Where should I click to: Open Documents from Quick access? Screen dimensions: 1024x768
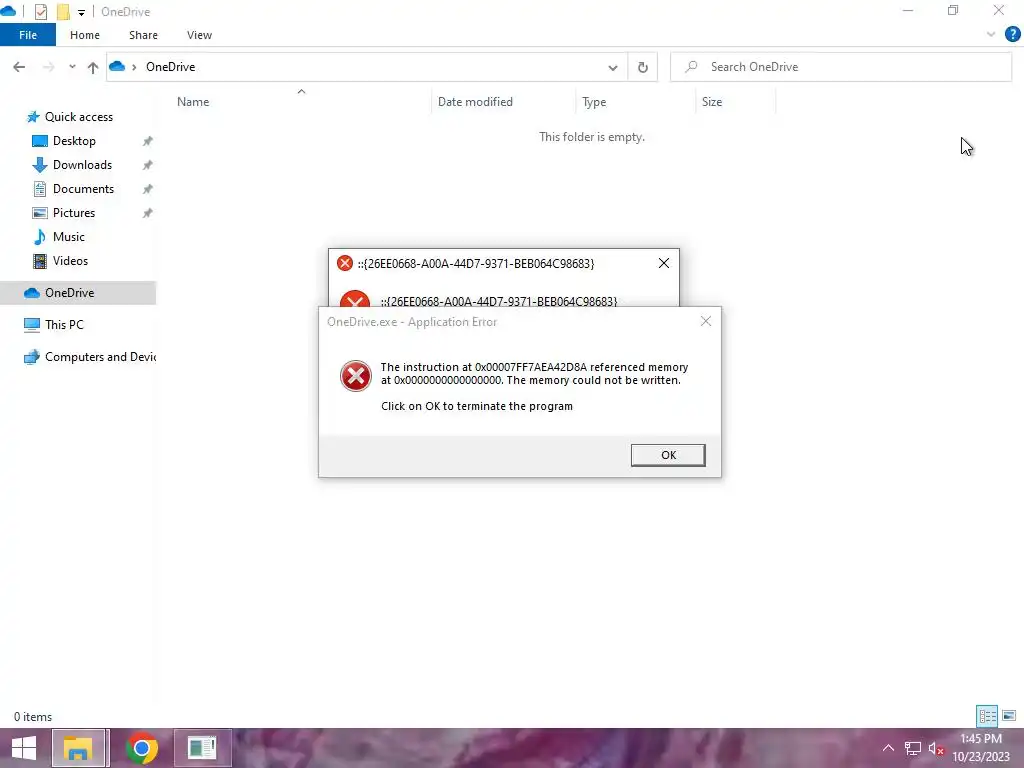83,189
